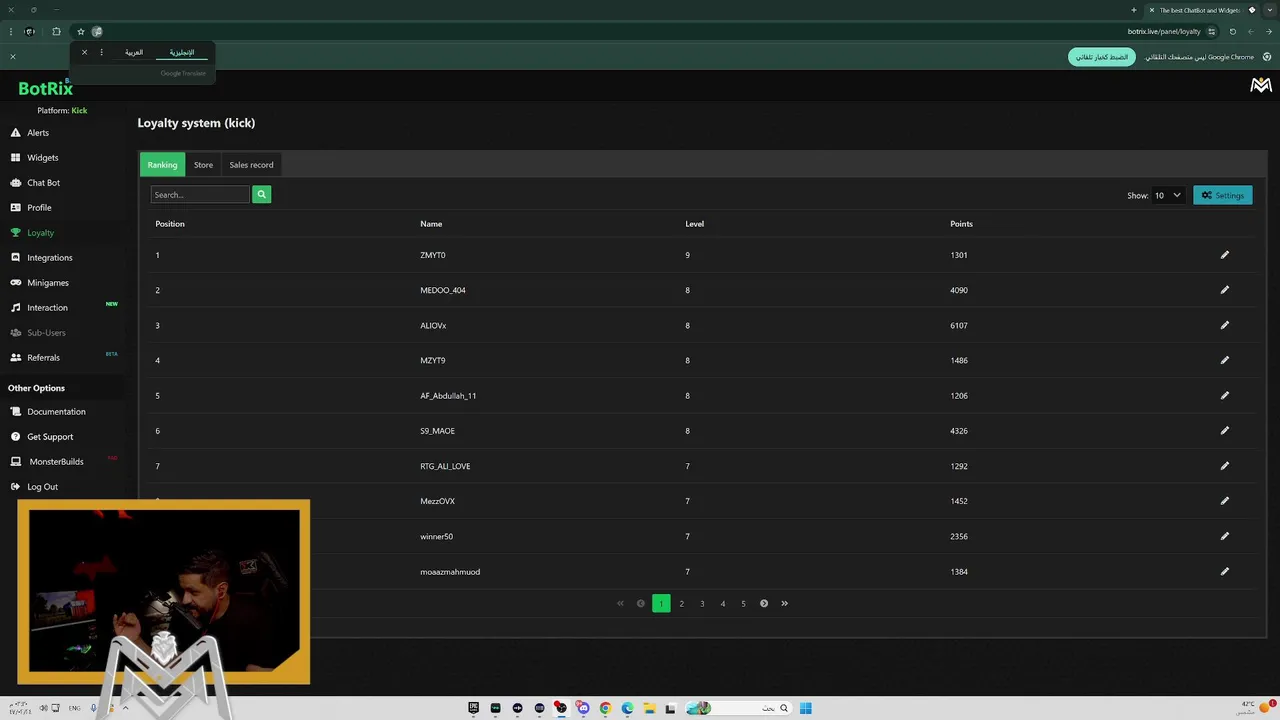This screenshot has height=720, width=1280.
Task: Edit points for RTG_ALI_LOVE
Action: (1224, 466)
